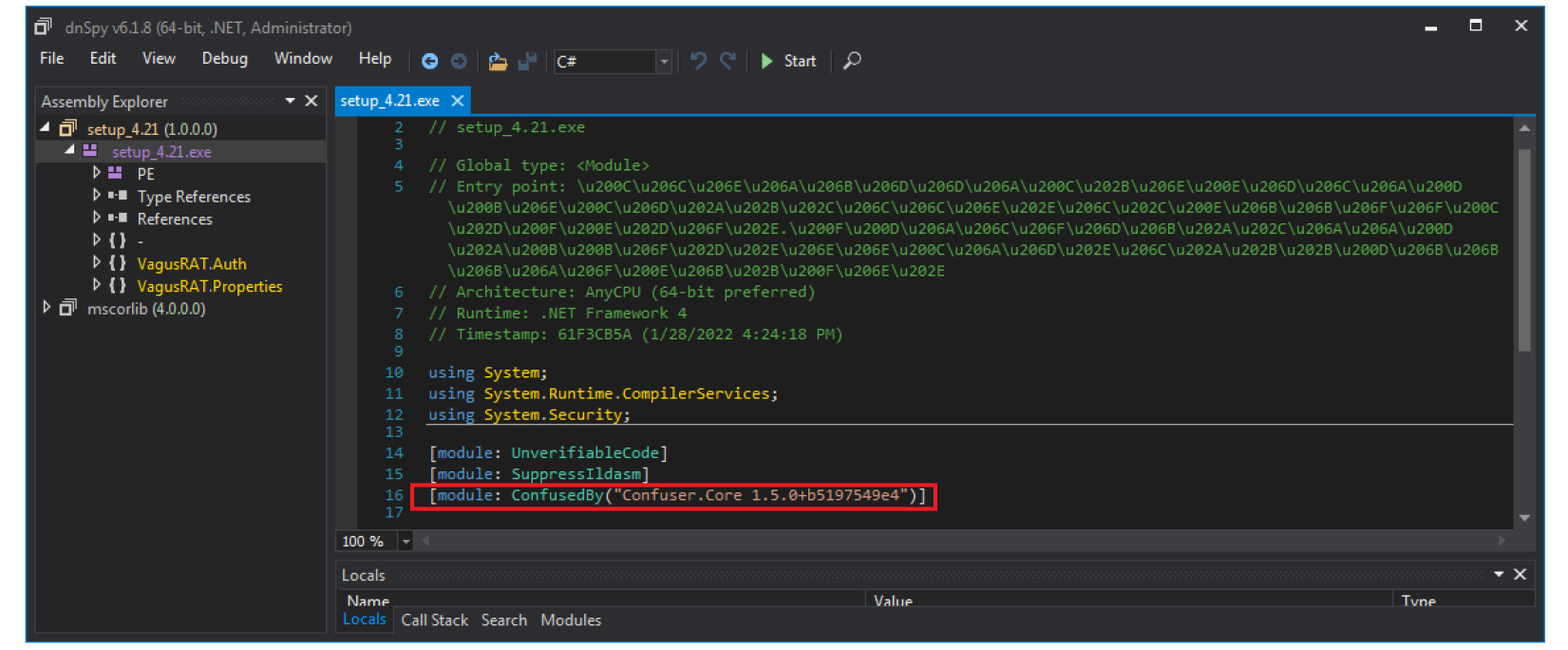
Task: Click the "using System.Security;" line
Action: point(529,414)
